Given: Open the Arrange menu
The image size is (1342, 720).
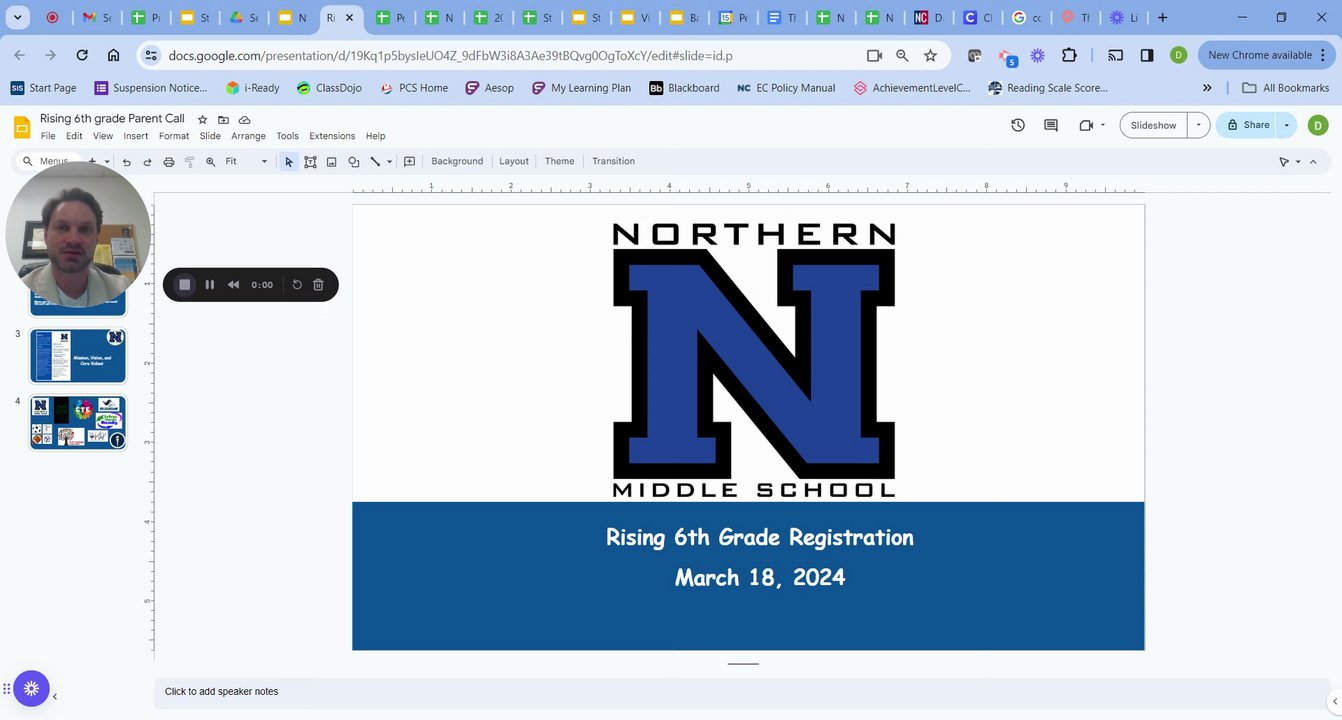Looking at the screenshot, I should (248, 136).
